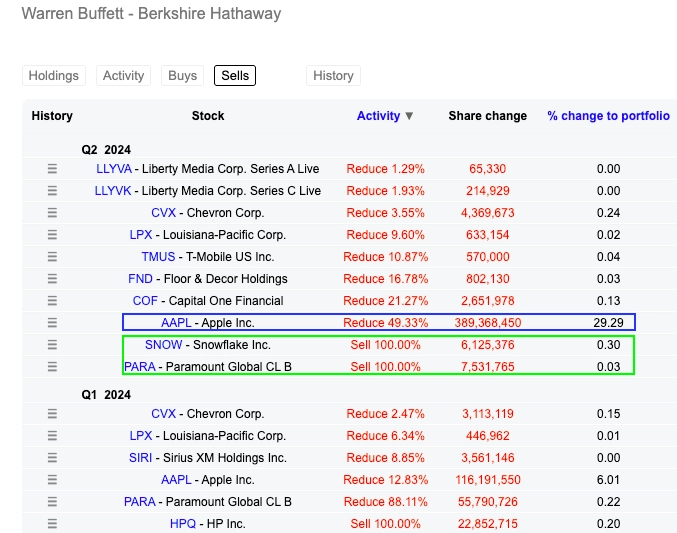Open the SIRI ticker link

coord(140,457)
